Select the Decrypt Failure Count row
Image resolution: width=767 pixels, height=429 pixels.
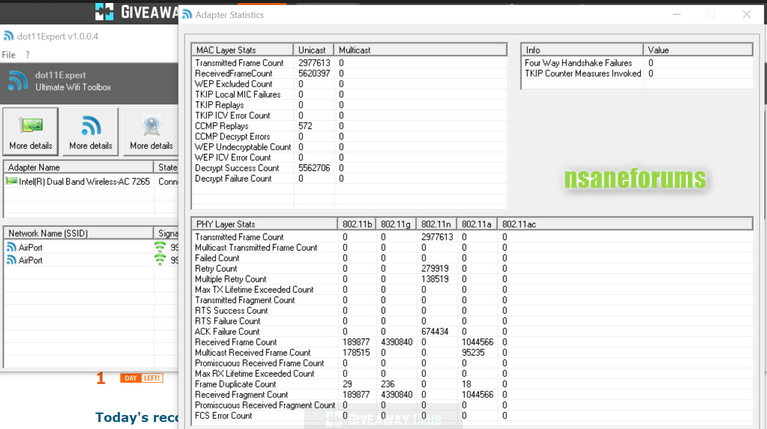[x=349, y=179]
